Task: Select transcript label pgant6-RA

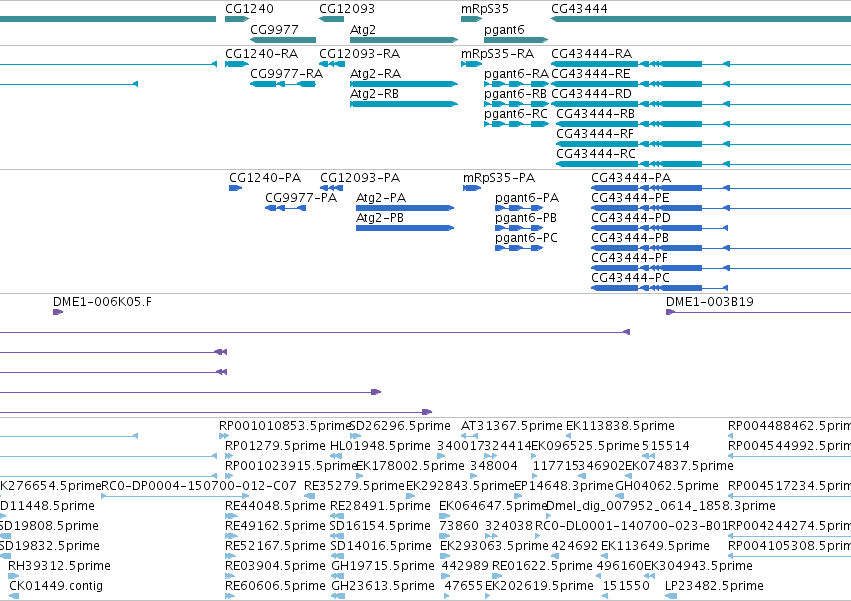Action: click(517, 73)
